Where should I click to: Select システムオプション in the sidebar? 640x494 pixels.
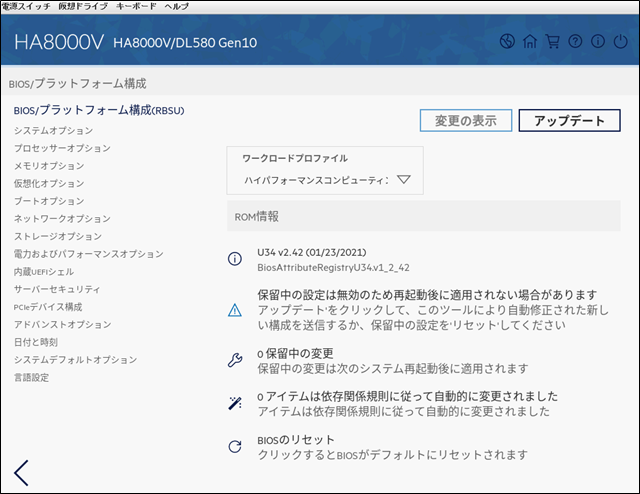[x=54, y=130]
